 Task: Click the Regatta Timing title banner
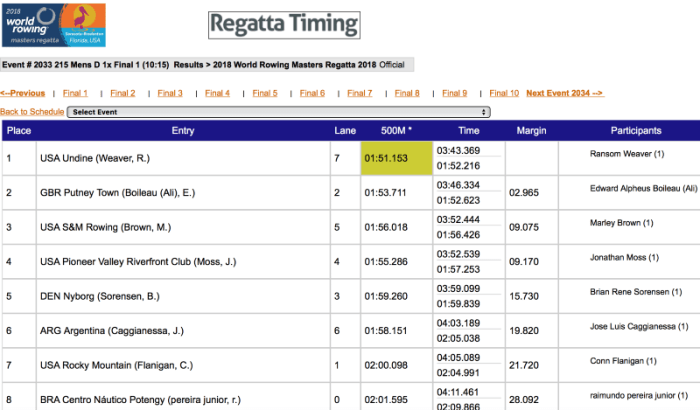(x=284, y=25)
